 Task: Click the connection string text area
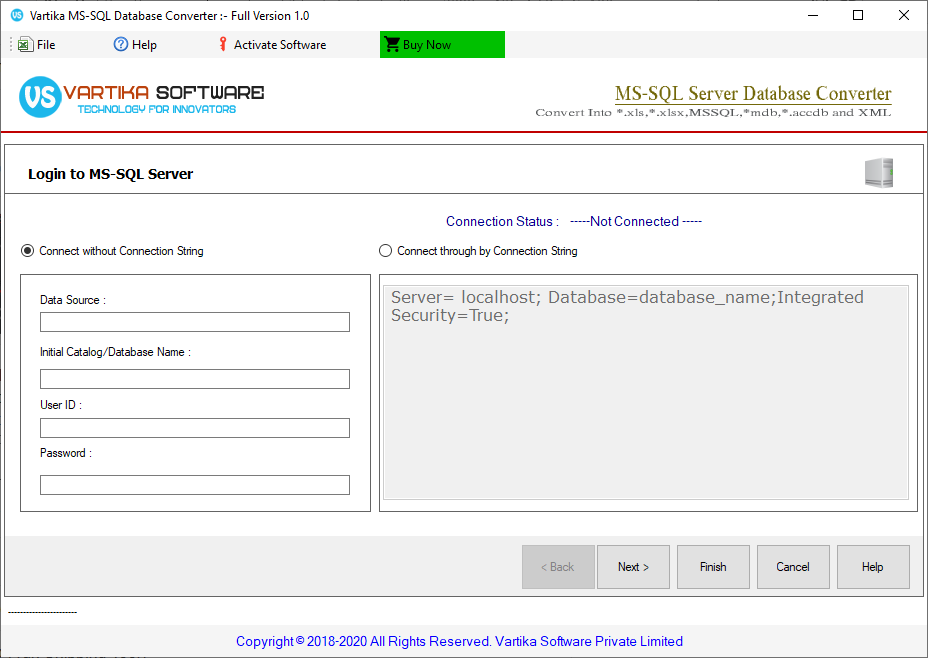tap(646, 392)
